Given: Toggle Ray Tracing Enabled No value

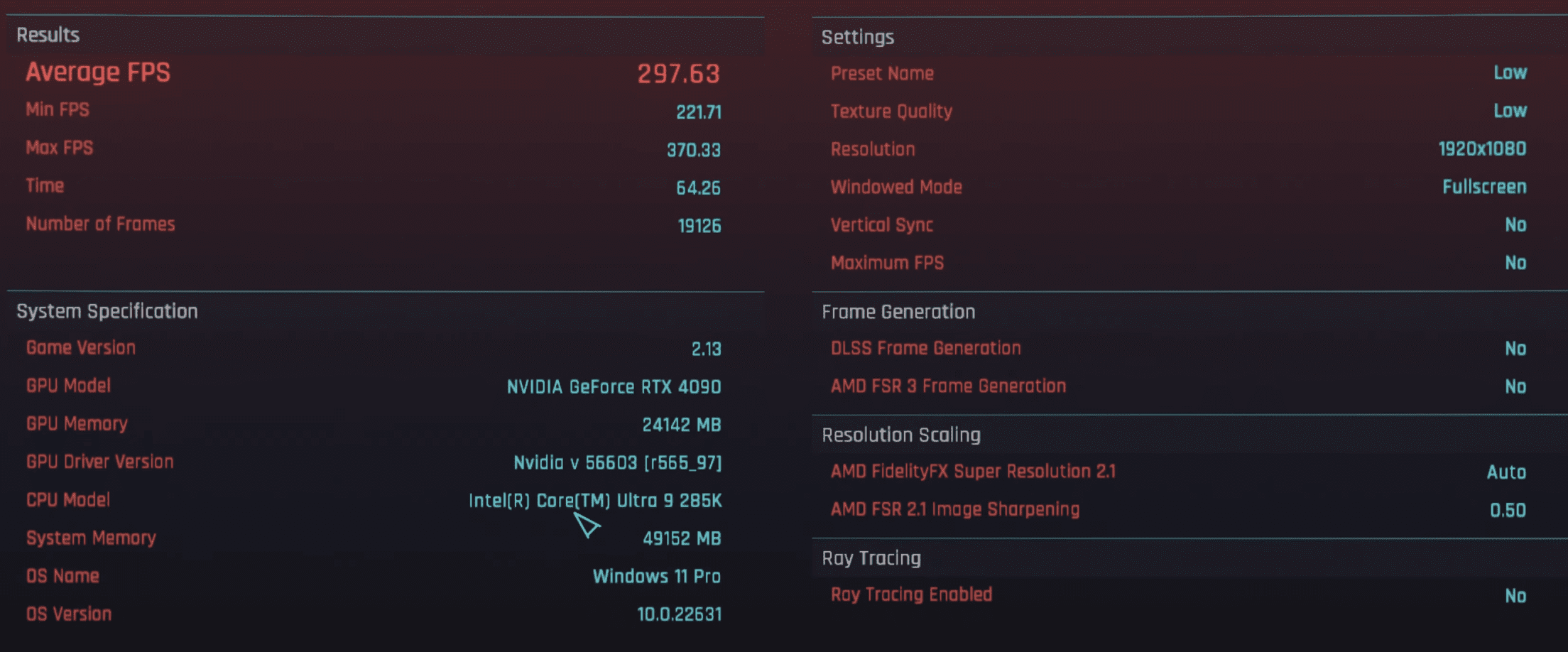Looking at the screenshot, I should (x=1515, y=596).
